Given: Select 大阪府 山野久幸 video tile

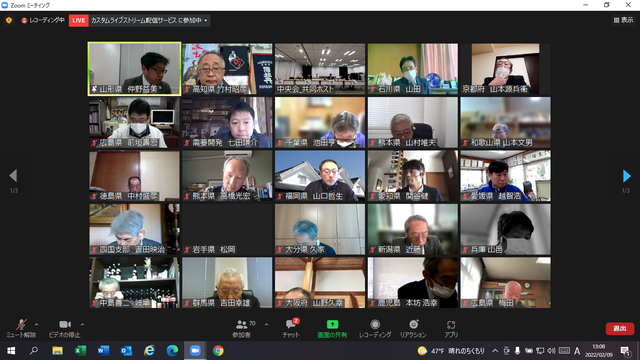Looking at the screenshot, I should 320,282.
